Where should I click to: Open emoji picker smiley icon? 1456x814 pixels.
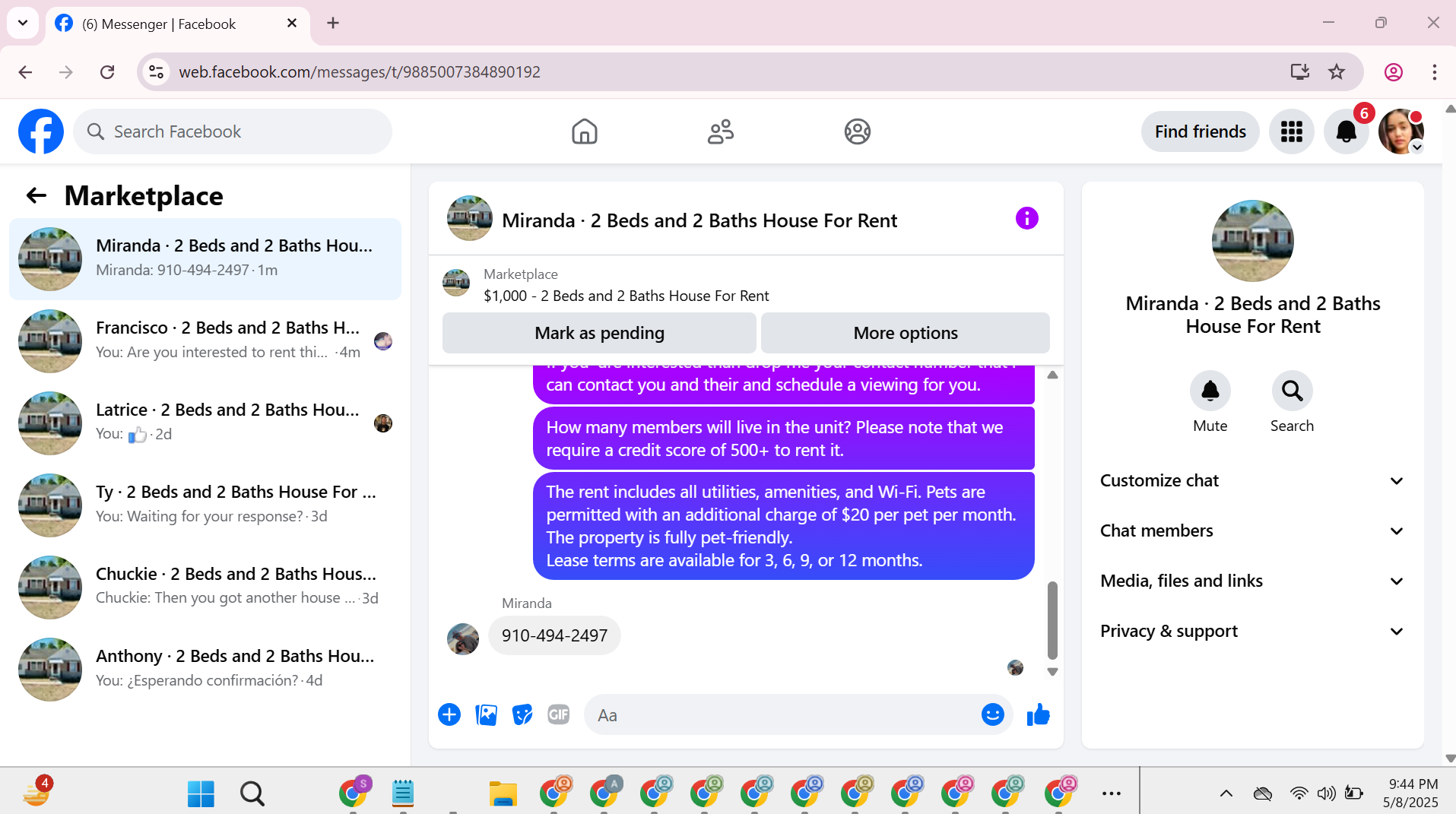click(x=992, y=714)
